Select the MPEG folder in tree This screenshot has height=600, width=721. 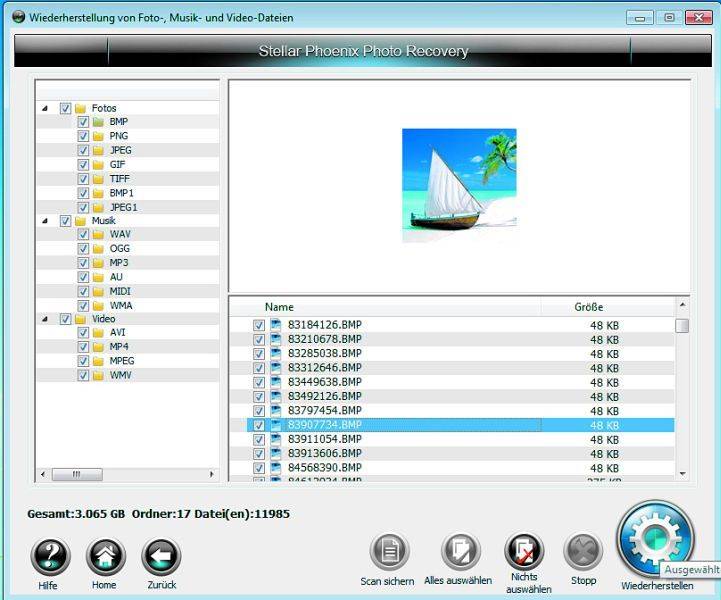[122, 361]
